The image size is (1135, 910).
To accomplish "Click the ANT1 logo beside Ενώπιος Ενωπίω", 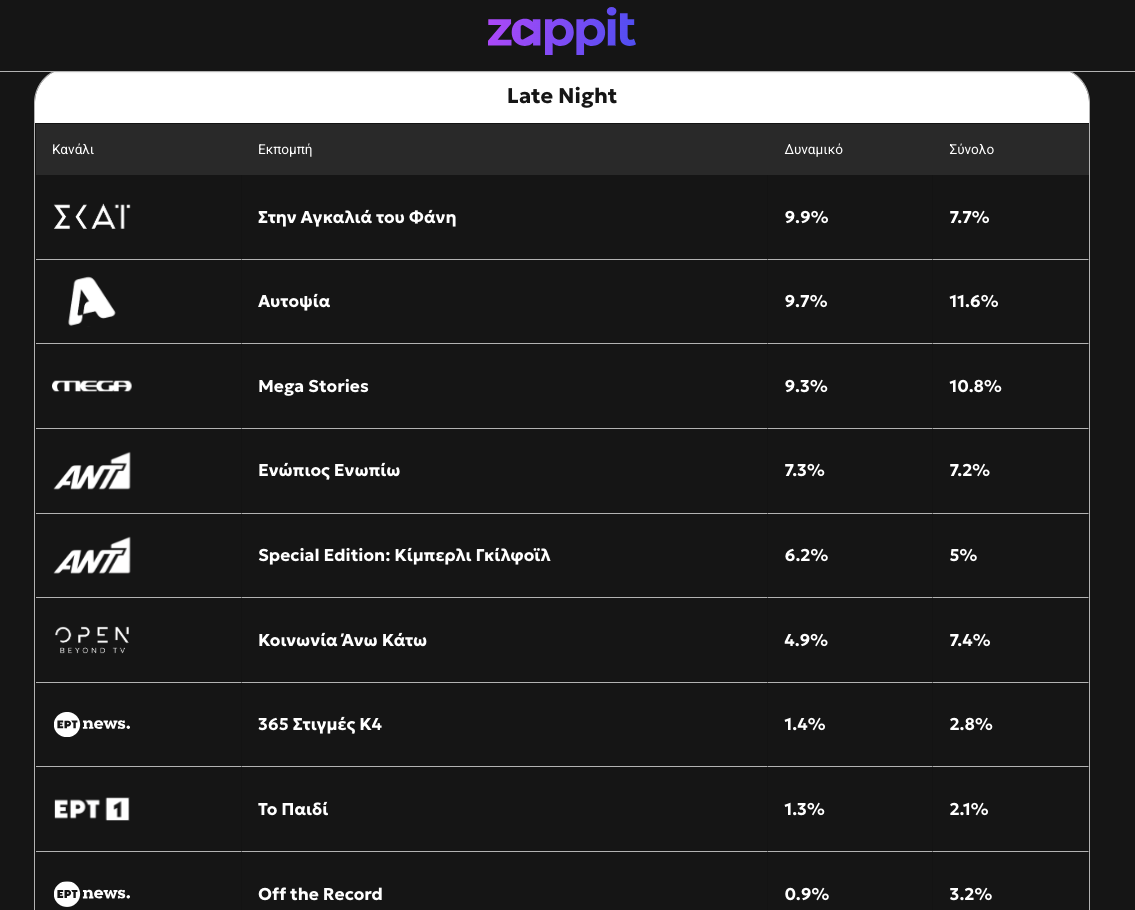I will [91, 471].
